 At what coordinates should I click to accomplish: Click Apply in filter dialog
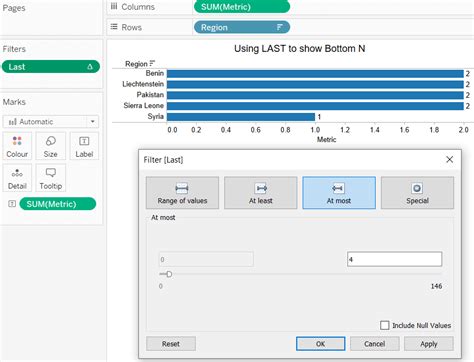pyautogui.click(x=429, y=344)
